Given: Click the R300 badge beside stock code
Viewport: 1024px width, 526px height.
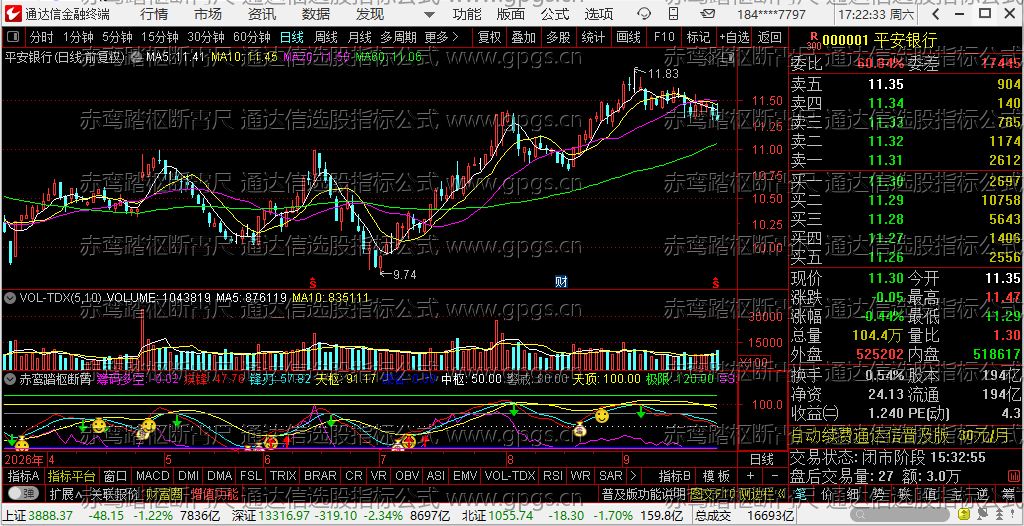Looking at the screenshot, I should pyautogui.click(x=814, y=41).
